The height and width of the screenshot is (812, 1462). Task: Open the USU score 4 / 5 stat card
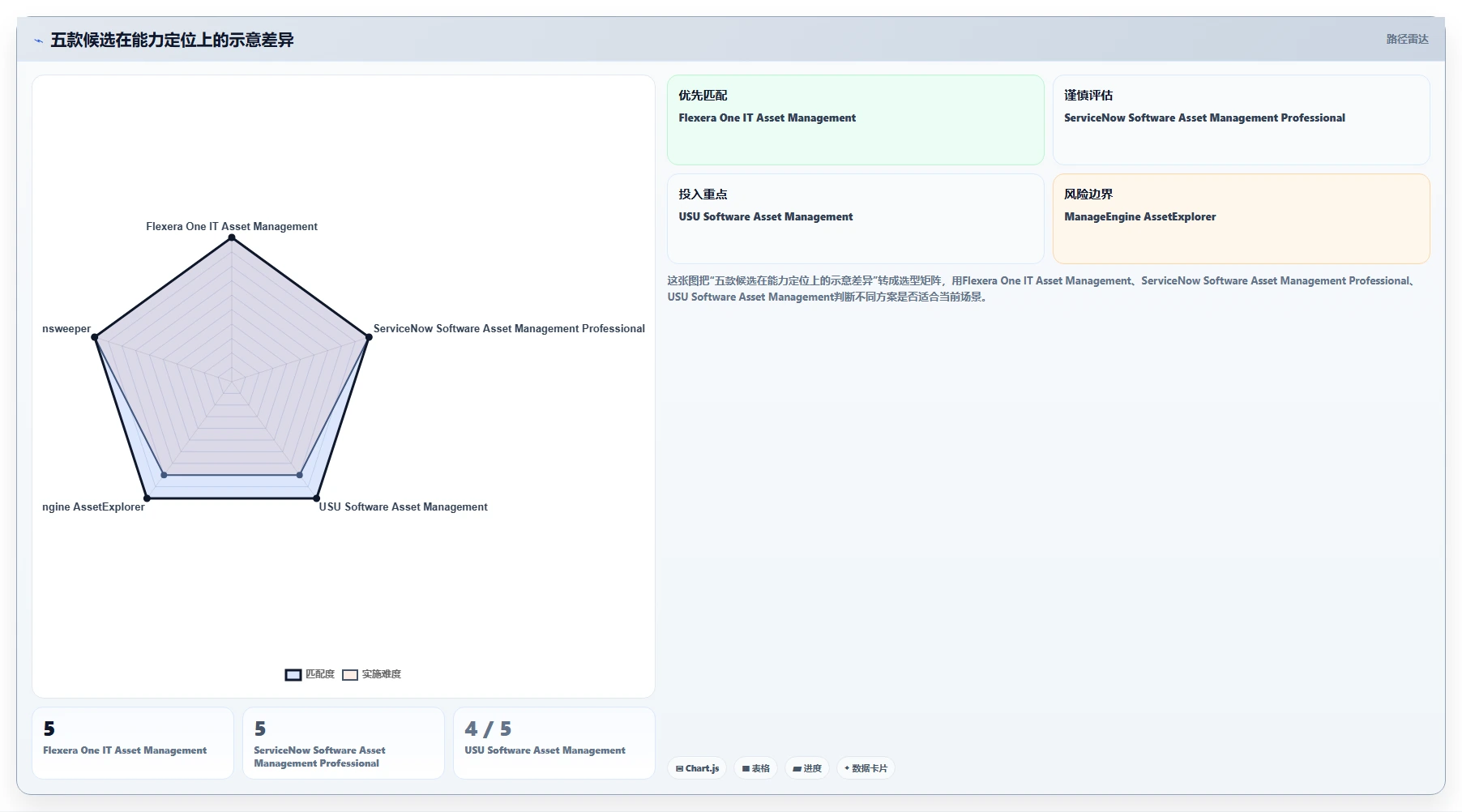coord(554,743)
